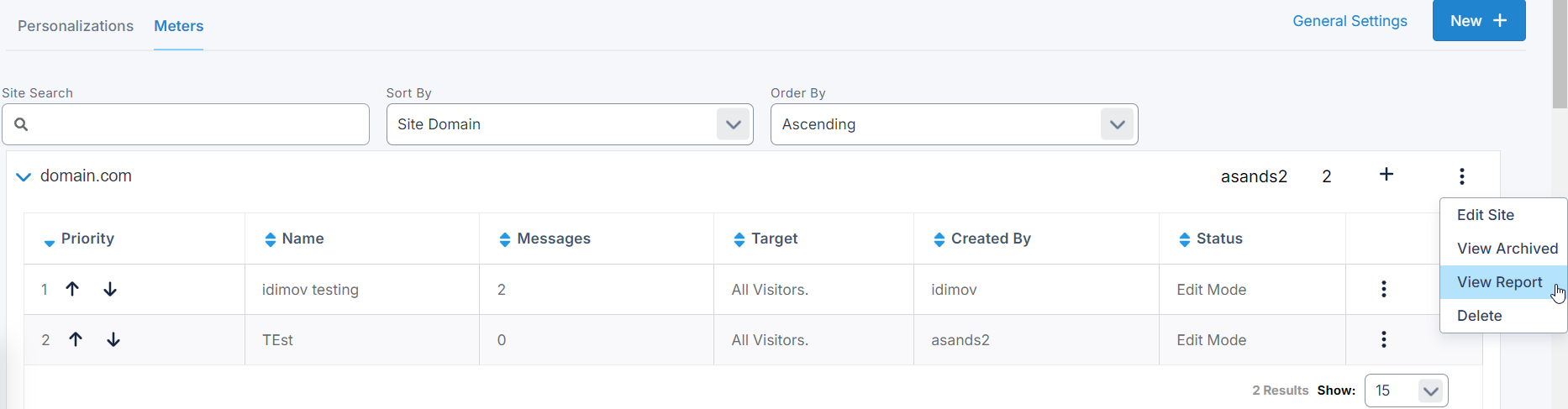Move TEst meter priority down
Viewport: 1568px width, 409px height.
[x=113, y=339]
